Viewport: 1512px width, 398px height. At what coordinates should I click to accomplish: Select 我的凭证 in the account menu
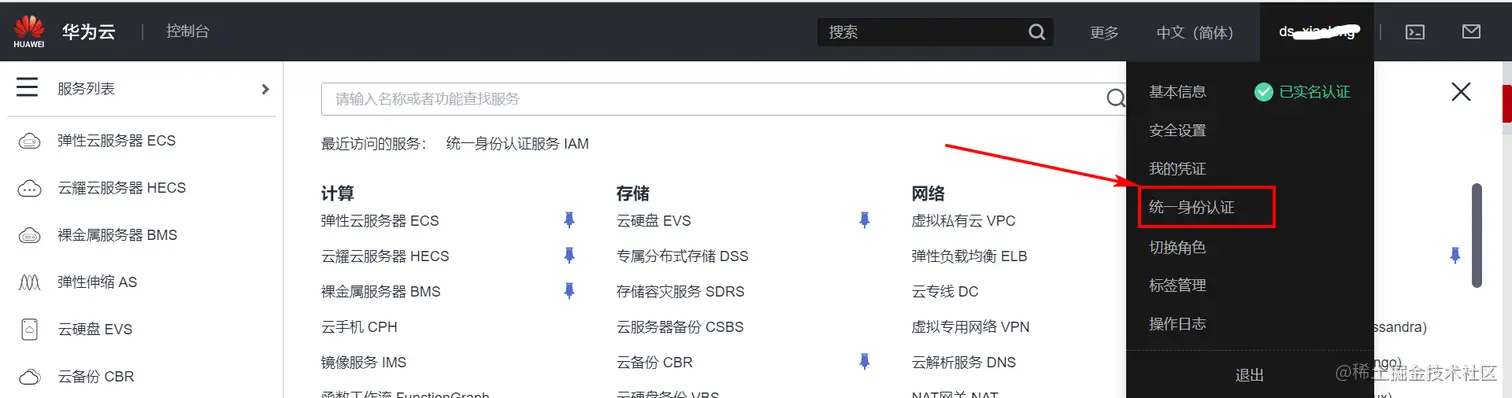[1177, 169]
